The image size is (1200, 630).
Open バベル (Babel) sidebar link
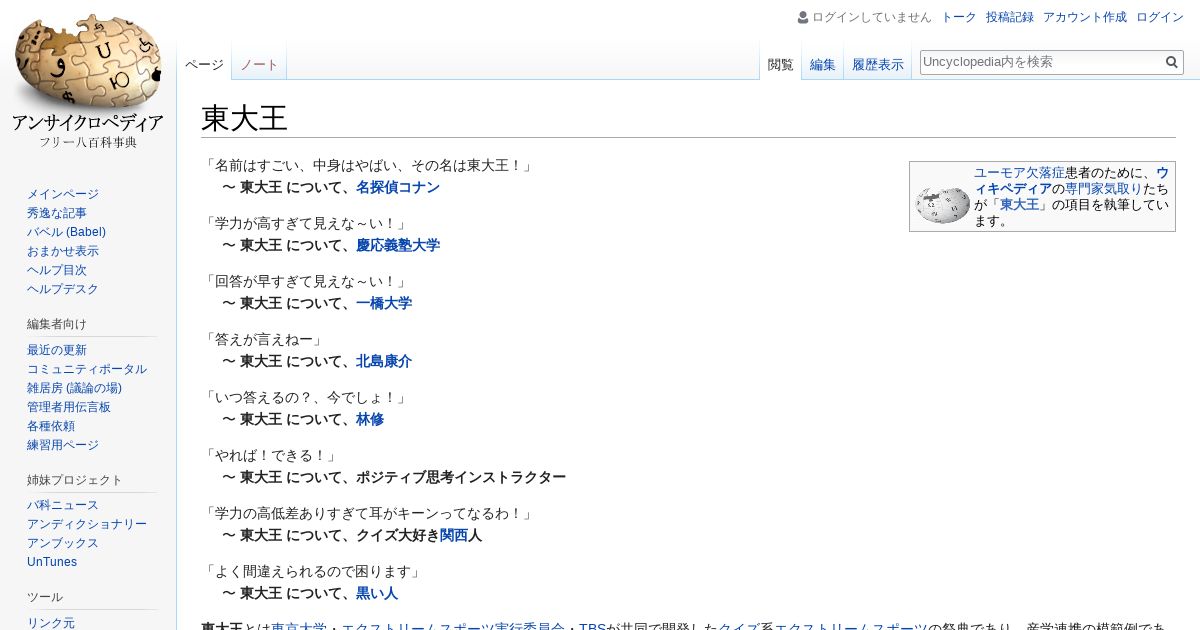[66, 232]
